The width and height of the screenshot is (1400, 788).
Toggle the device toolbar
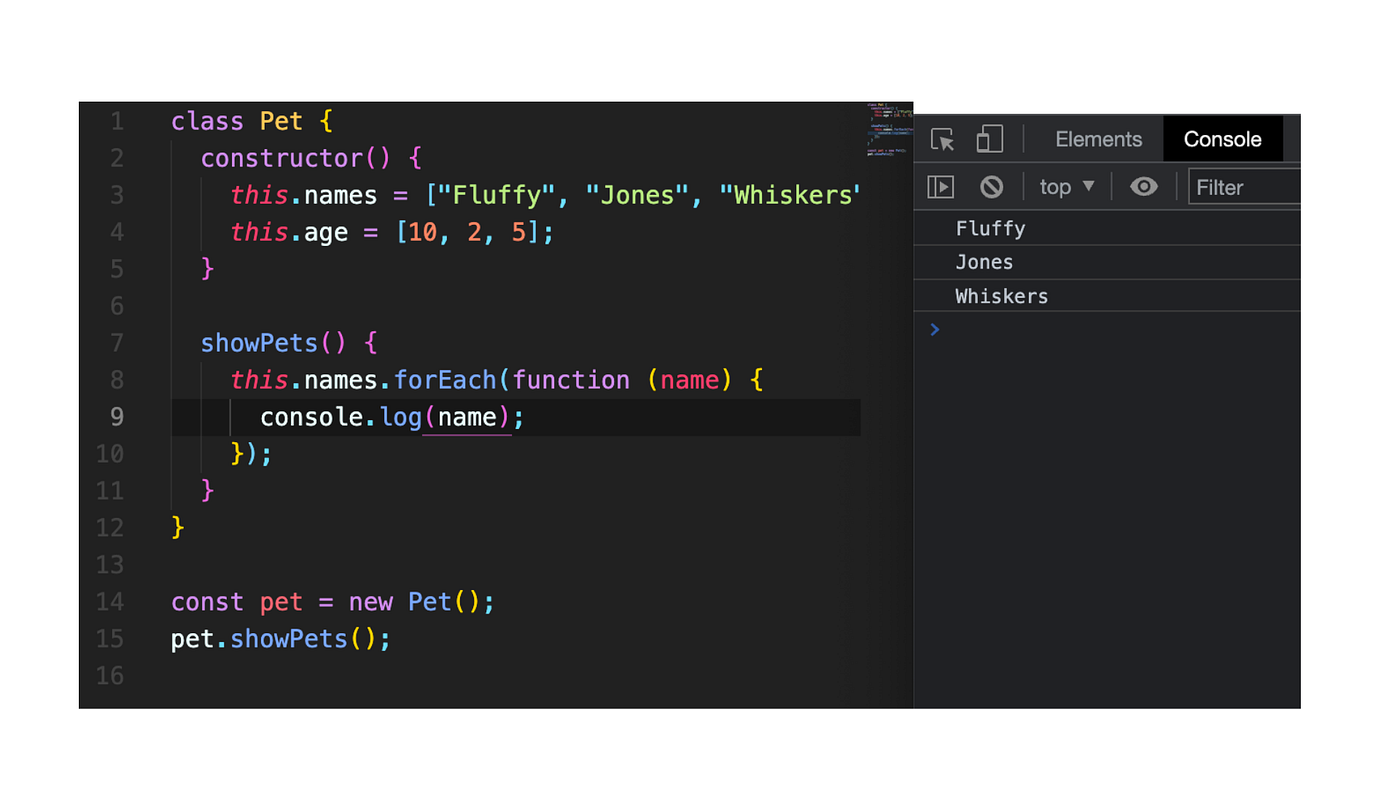(x=989, y=139)
